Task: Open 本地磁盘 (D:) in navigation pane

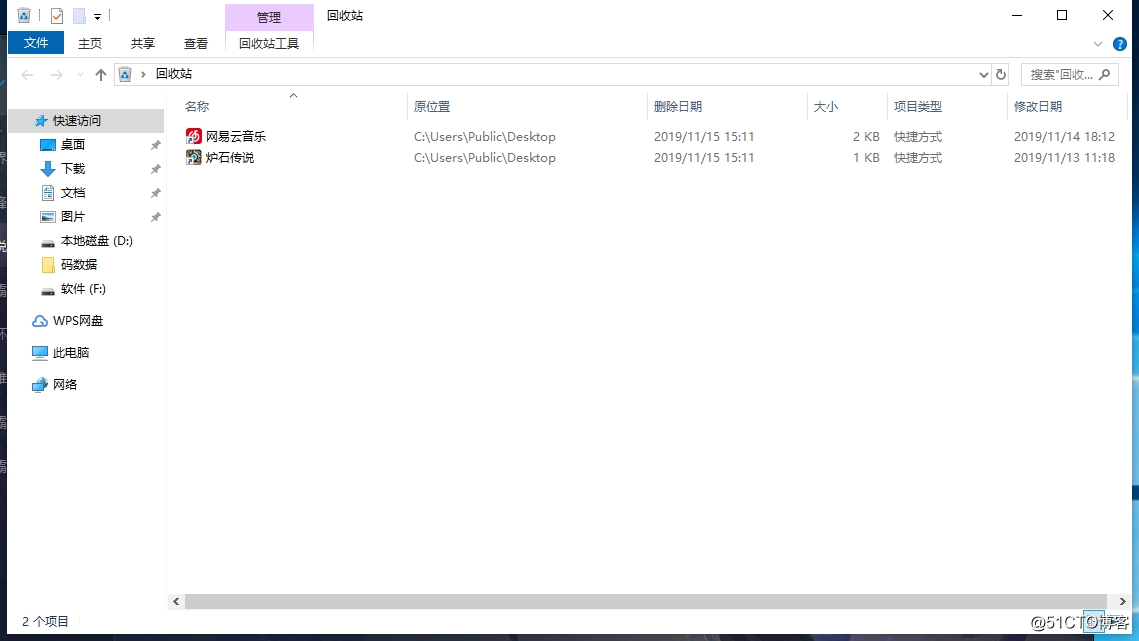Action: point(97,241)
